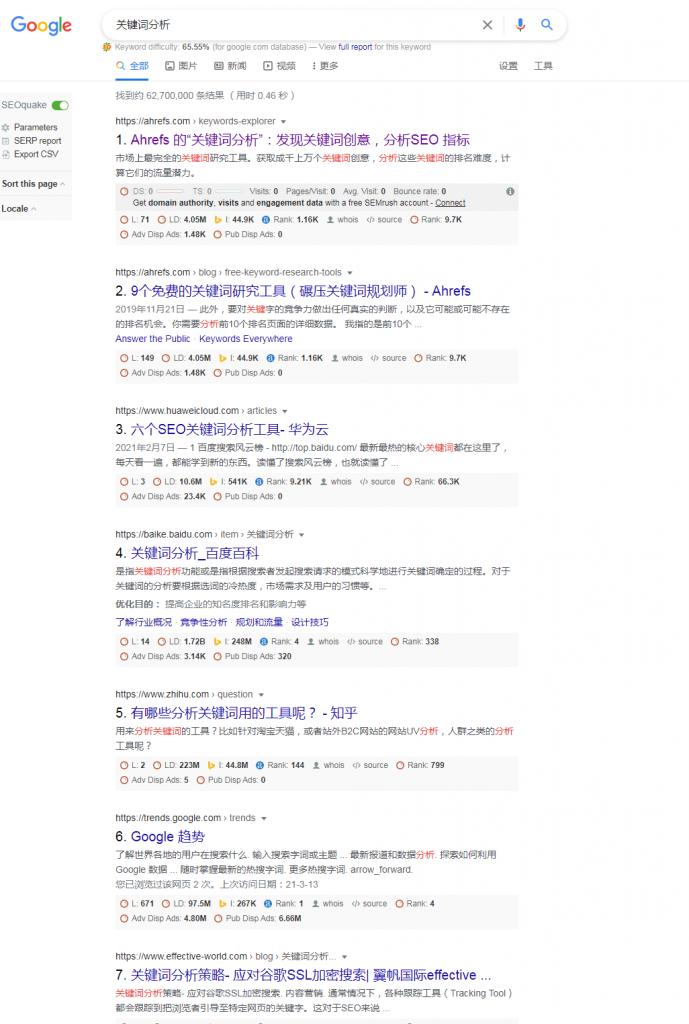Open dropdown arrow next to free-keyword-research-tools URL
The width and height of the screenshot is (689, 1024).
(x=350, y=273)
